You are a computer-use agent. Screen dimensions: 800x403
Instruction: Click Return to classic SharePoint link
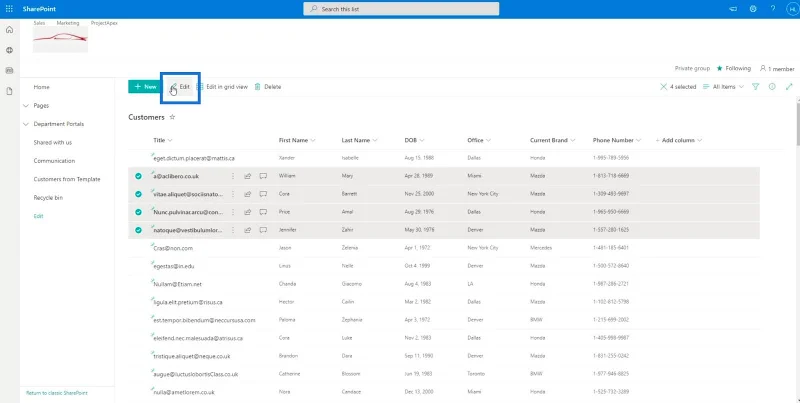pyautogui.click(x=57, y=393)
